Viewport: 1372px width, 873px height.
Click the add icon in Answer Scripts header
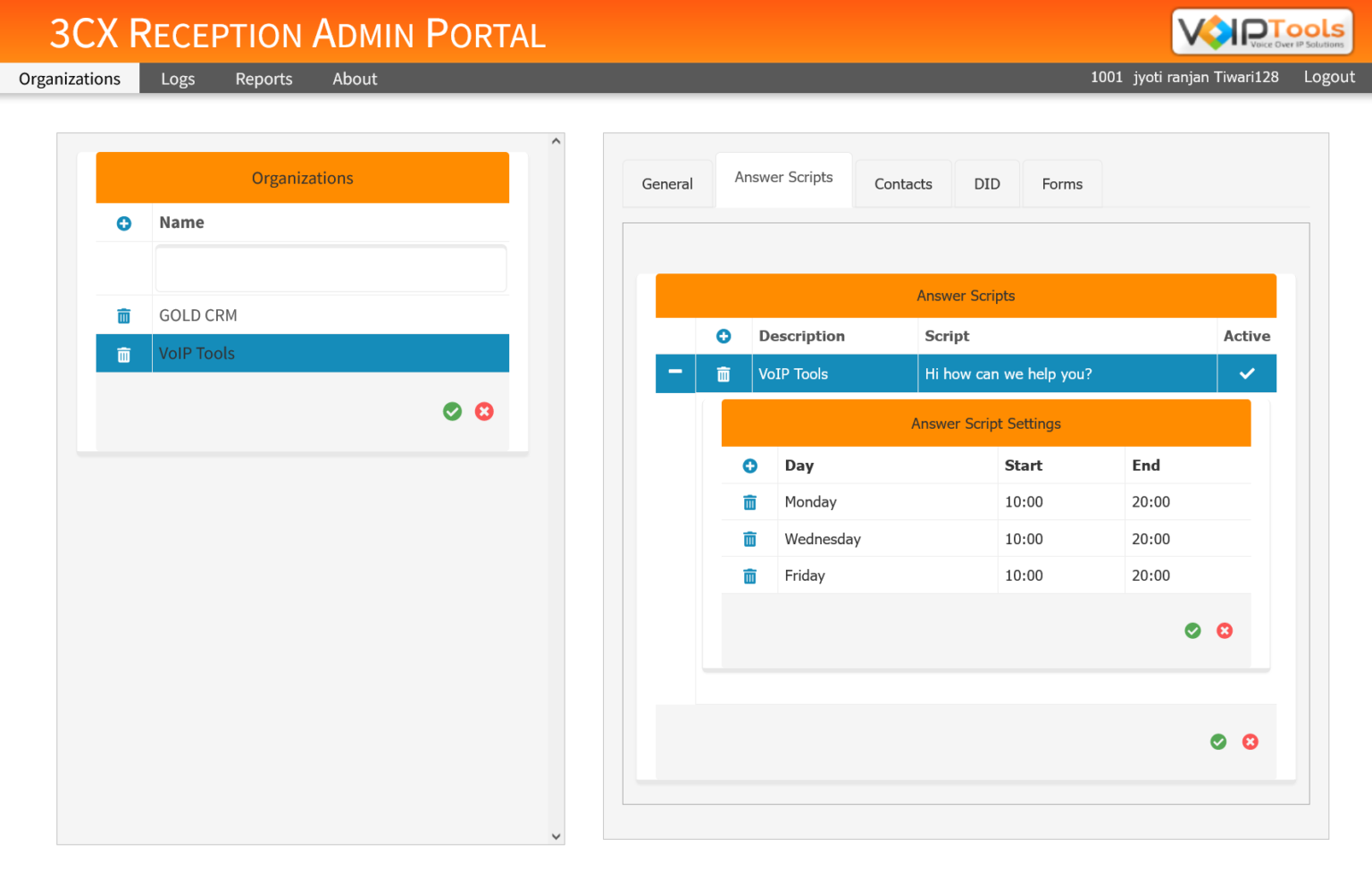[x=724, y=336]
